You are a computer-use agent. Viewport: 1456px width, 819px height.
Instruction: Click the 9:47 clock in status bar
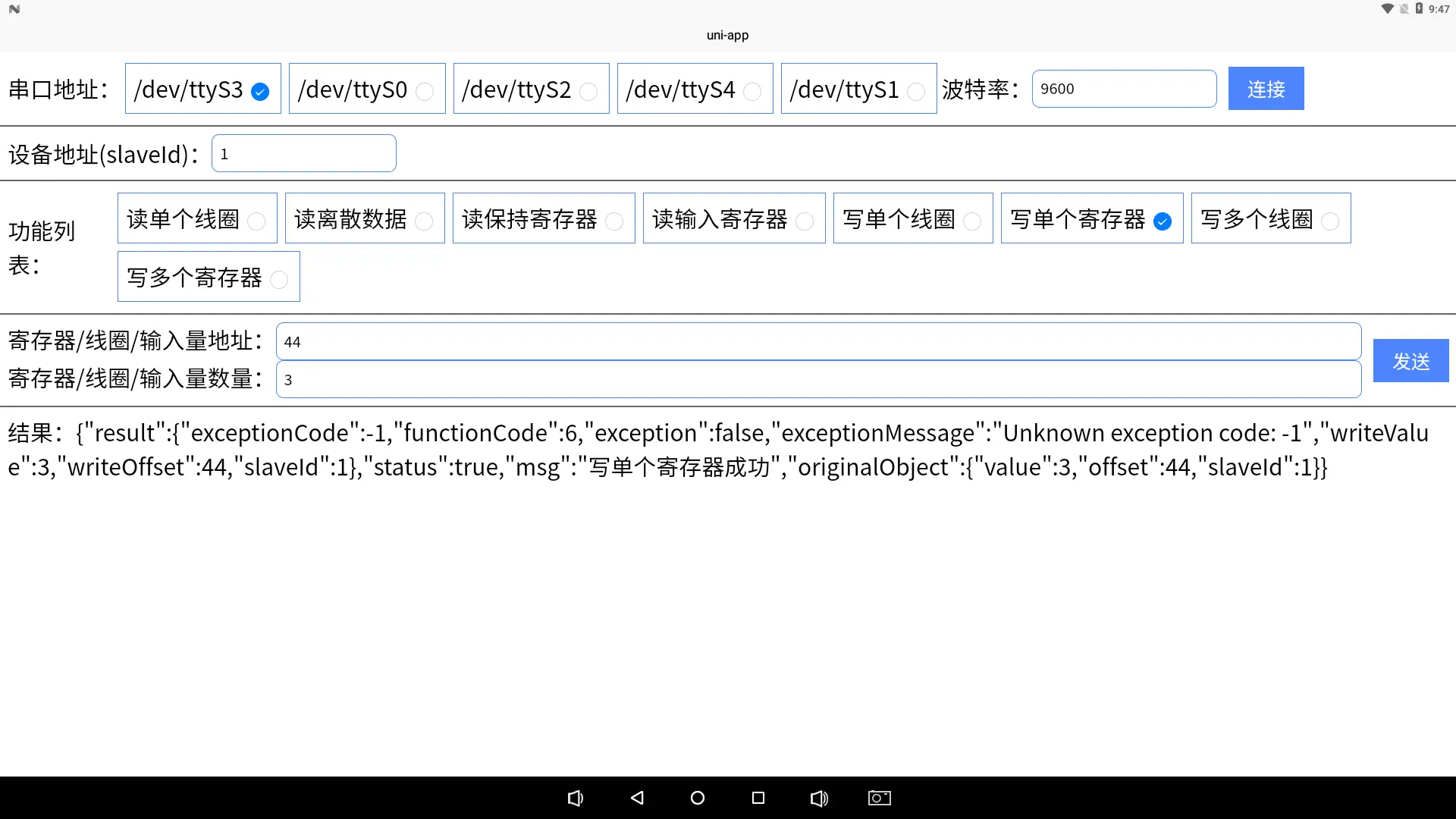pyautogui.click(x=1439, y=9)
